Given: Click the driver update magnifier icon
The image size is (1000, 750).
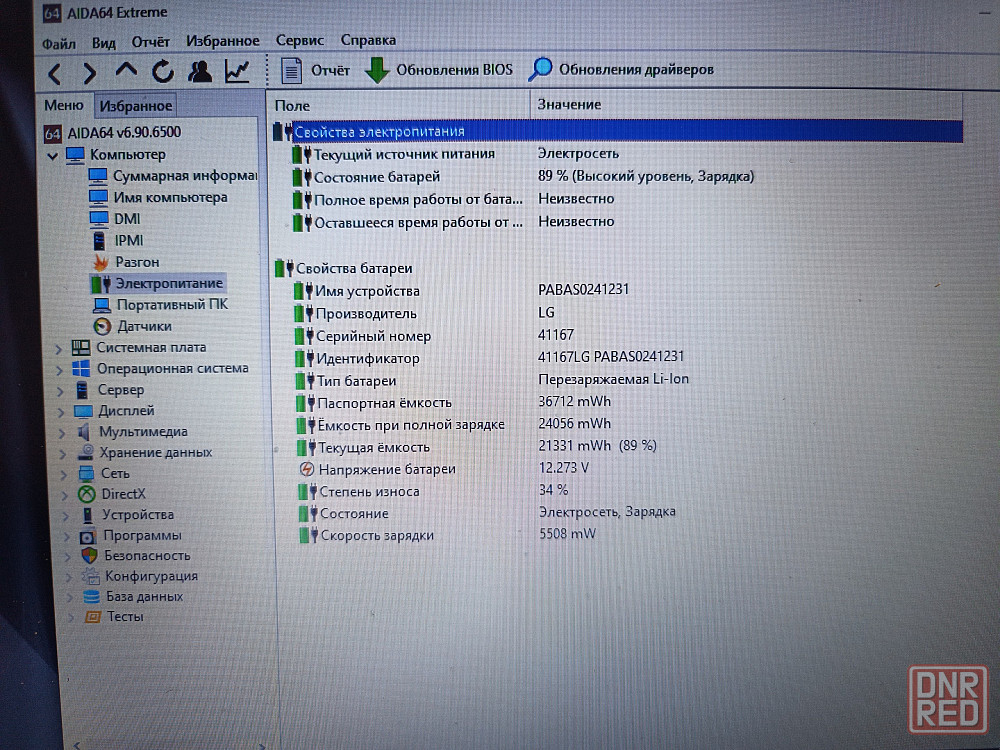Looking at the screenshot, I should click(x=540, y=69).
